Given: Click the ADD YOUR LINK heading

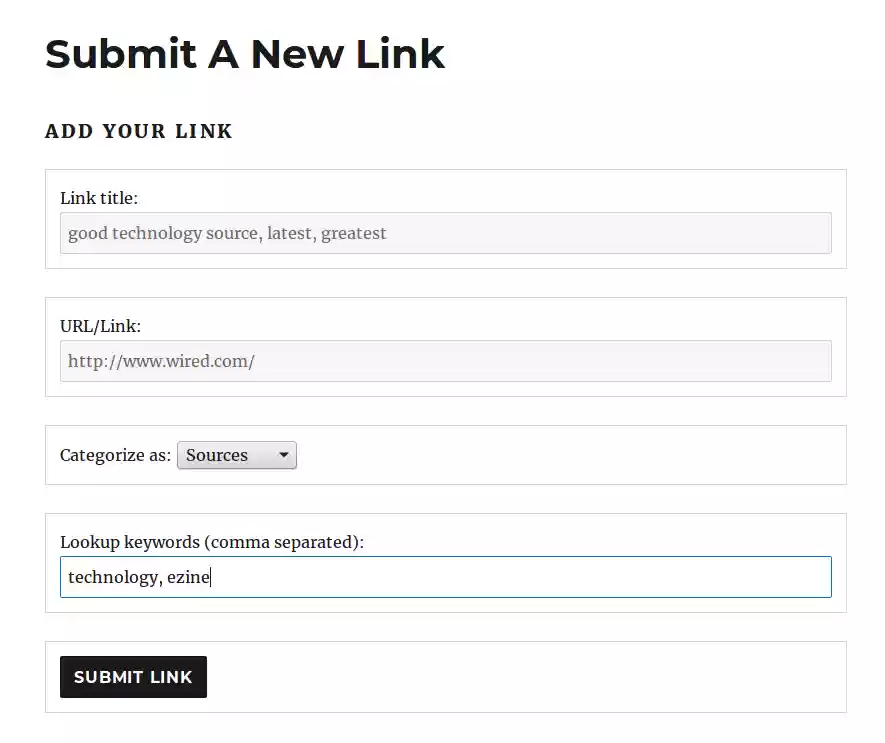Looking at the screenshot, I should (138, 131).
